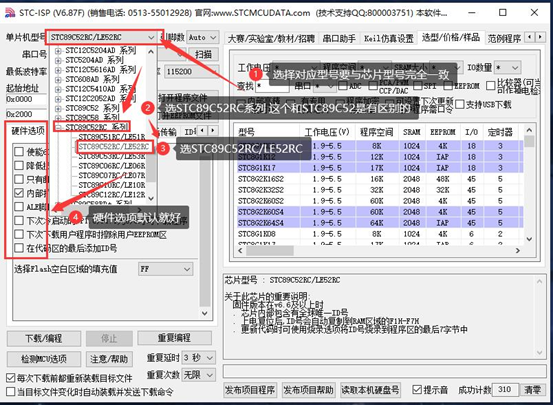
Task: Enable 当目标文件变化时自动装载并发送下载命令
Action: point(11,392)
